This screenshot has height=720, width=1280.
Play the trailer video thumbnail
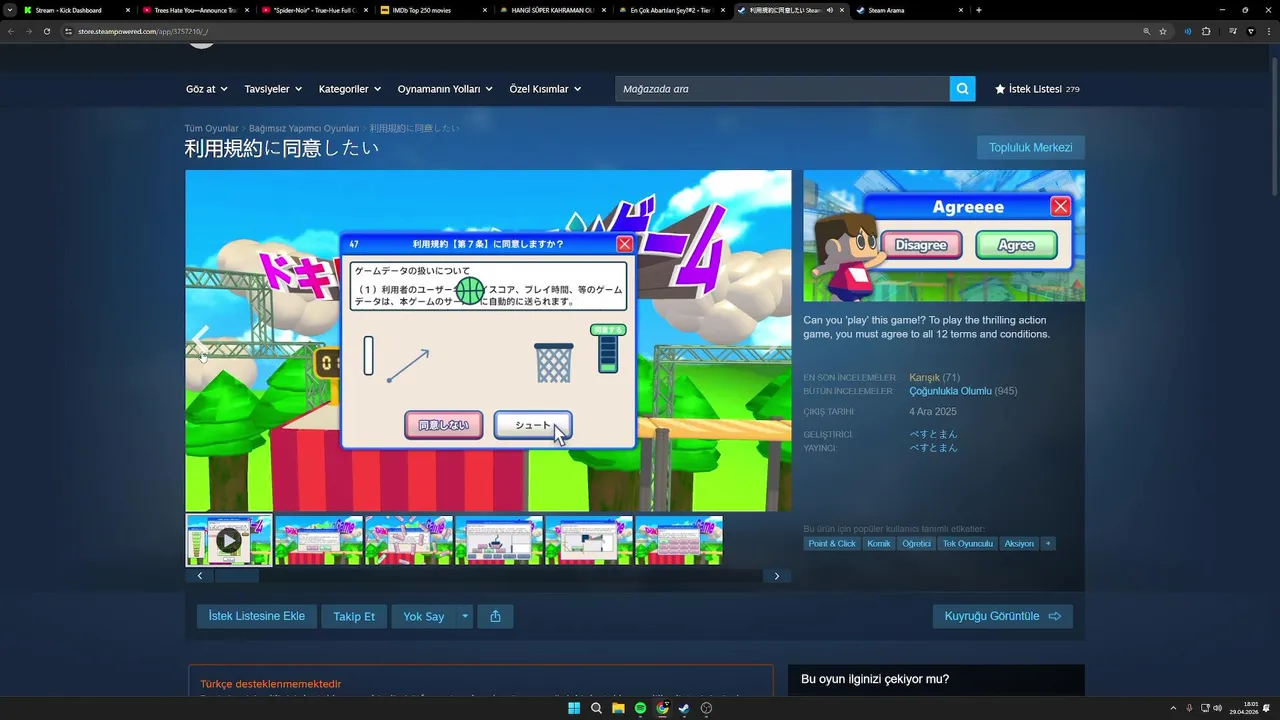pyautogui.click(x=229, y=540)
